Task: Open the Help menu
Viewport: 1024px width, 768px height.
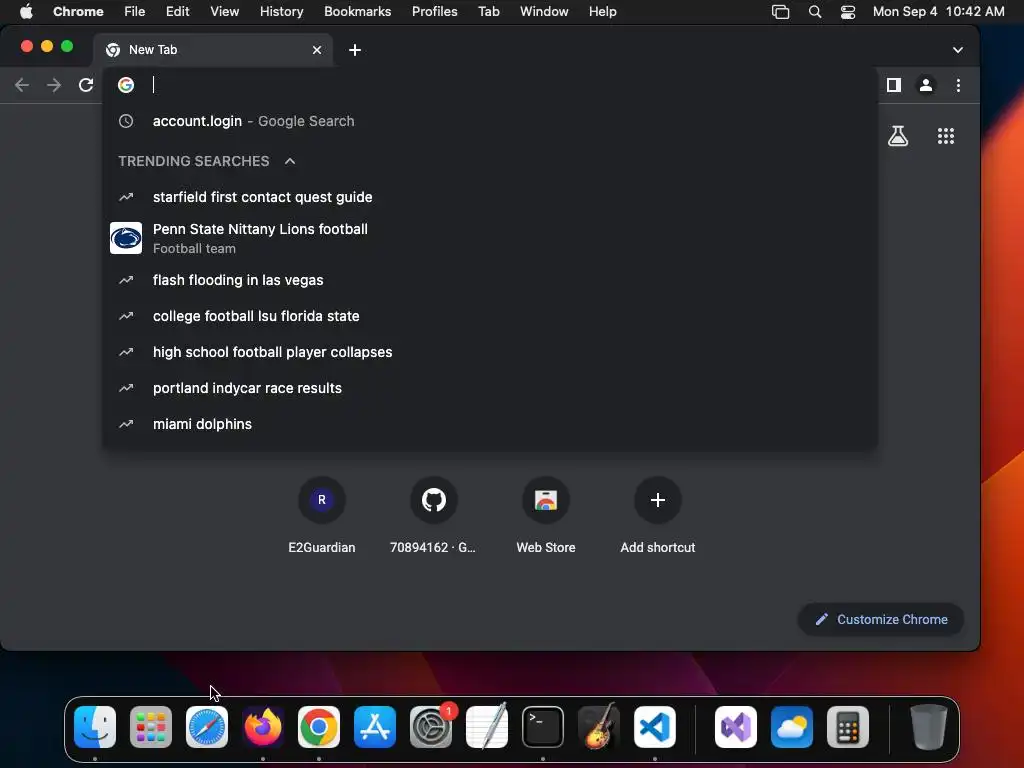Action: pyautogui.click(x=603, y=11)
